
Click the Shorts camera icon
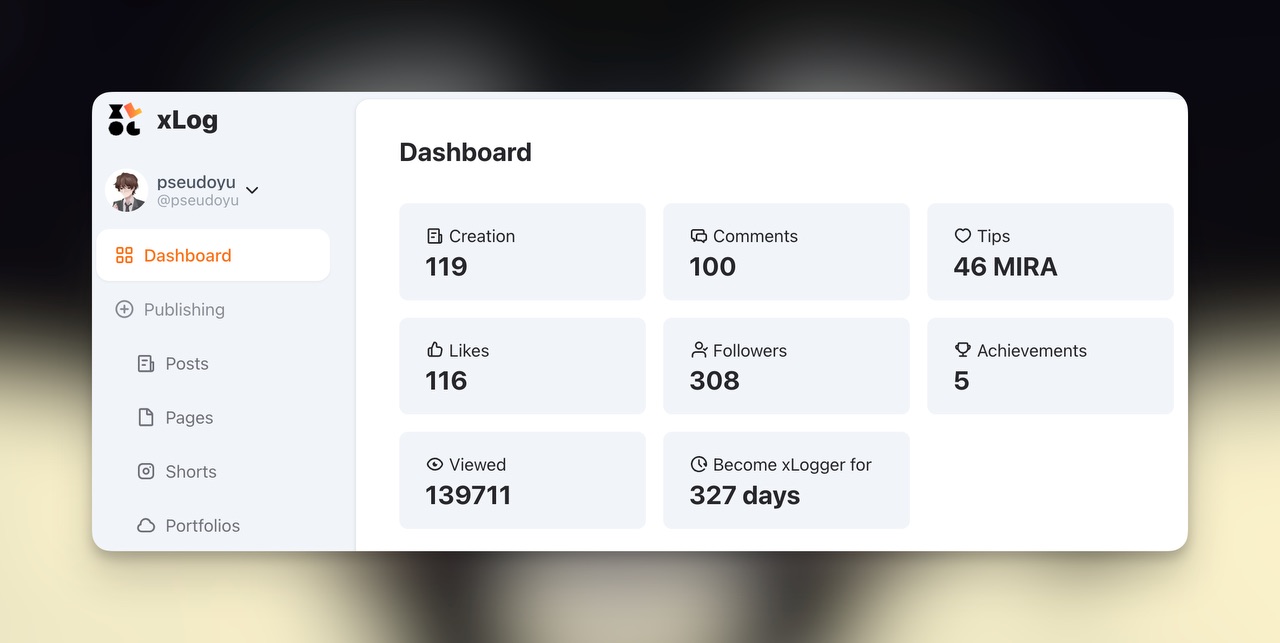pos(146,471)
